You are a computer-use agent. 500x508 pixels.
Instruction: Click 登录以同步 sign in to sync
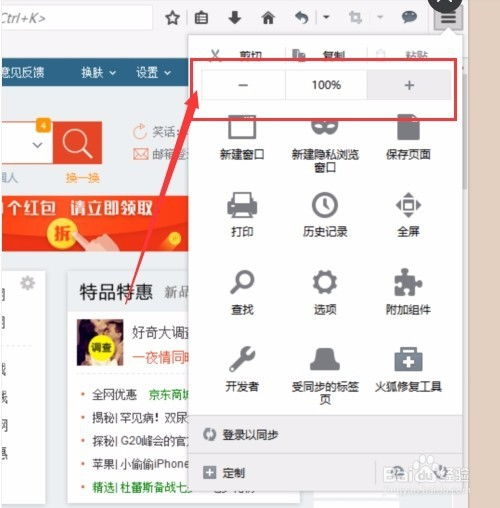click(x=325, y=435)
